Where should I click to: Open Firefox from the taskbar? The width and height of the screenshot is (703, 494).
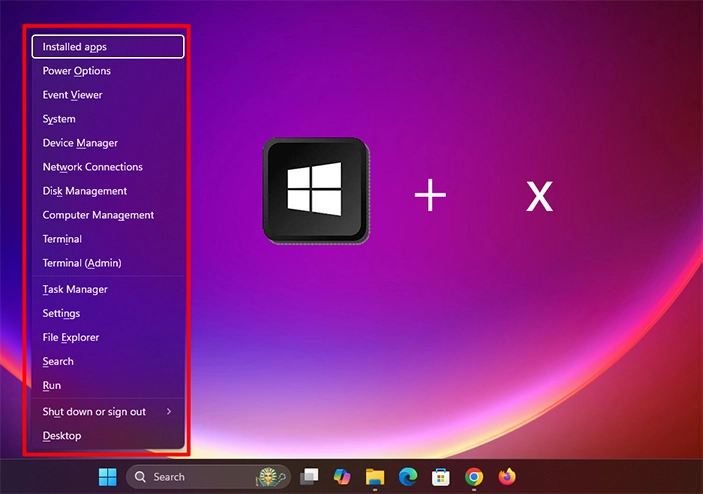tap(507, 477)
